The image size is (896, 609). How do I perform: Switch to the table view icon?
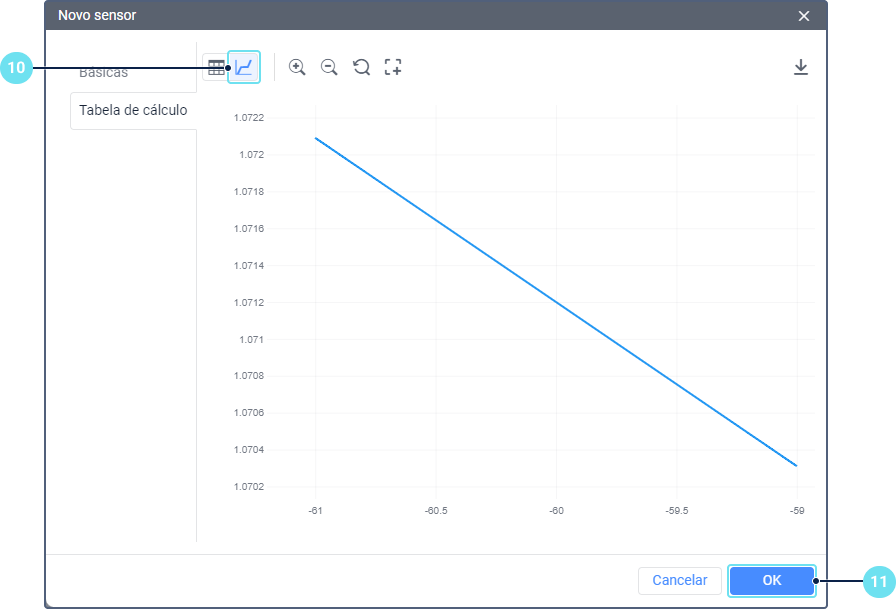(x=216, y=67)
